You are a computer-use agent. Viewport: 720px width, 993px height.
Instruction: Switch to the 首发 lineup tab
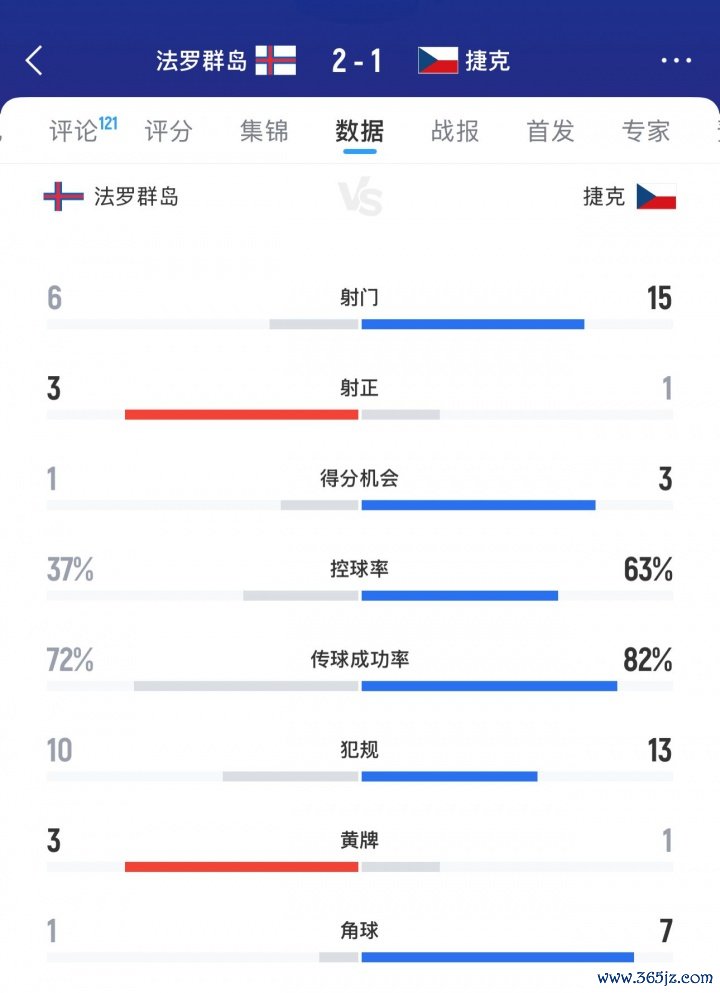coord(550,131)
